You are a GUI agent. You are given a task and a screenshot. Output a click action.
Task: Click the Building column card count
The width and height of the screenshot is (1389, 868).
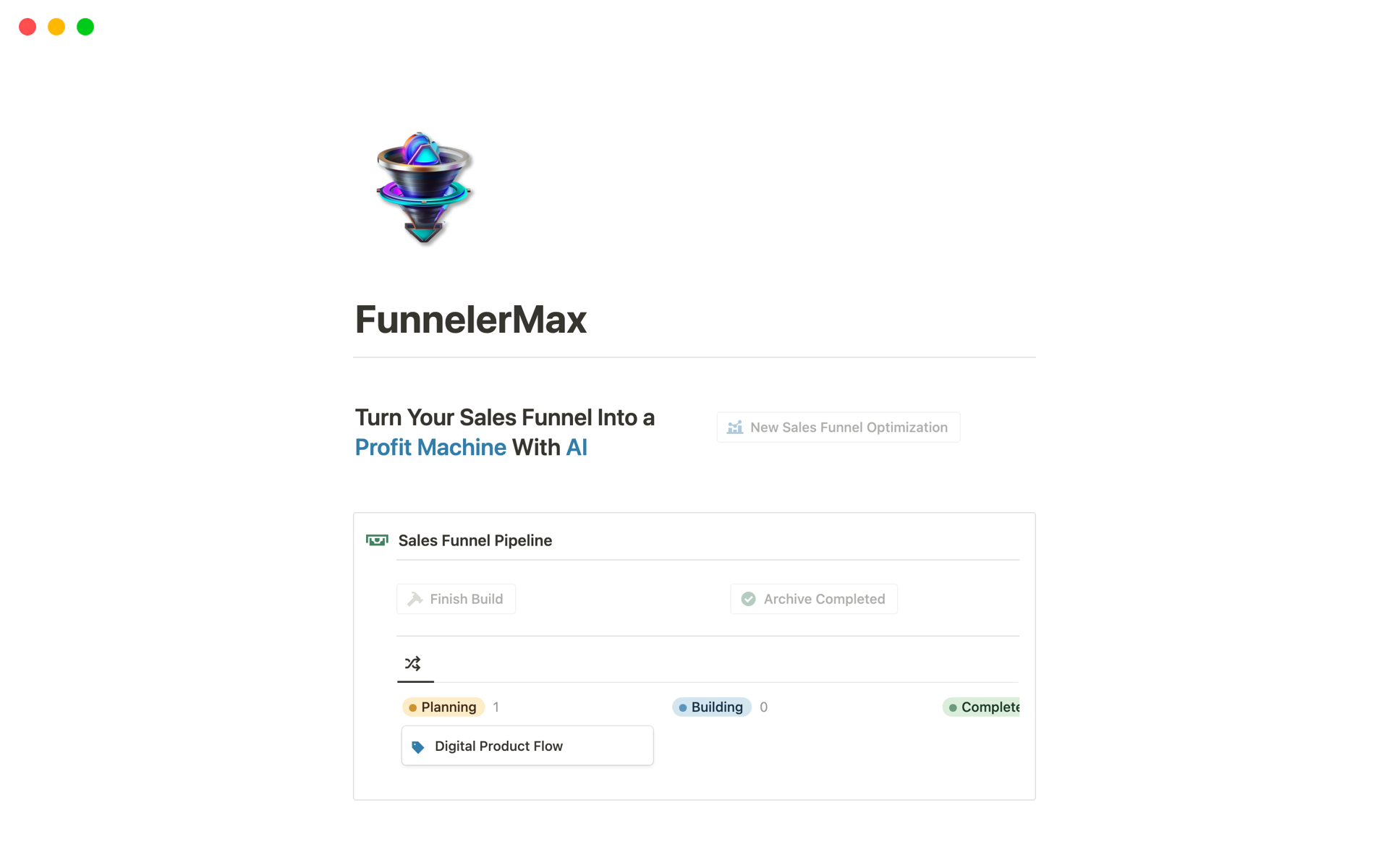coord(763,707)
